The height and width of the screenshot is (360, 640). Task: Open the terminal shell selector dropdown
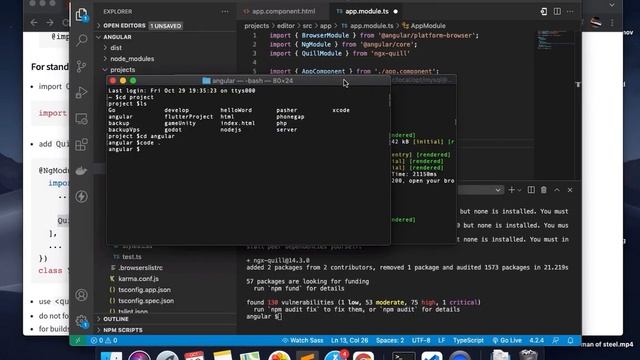click(481, 190)
